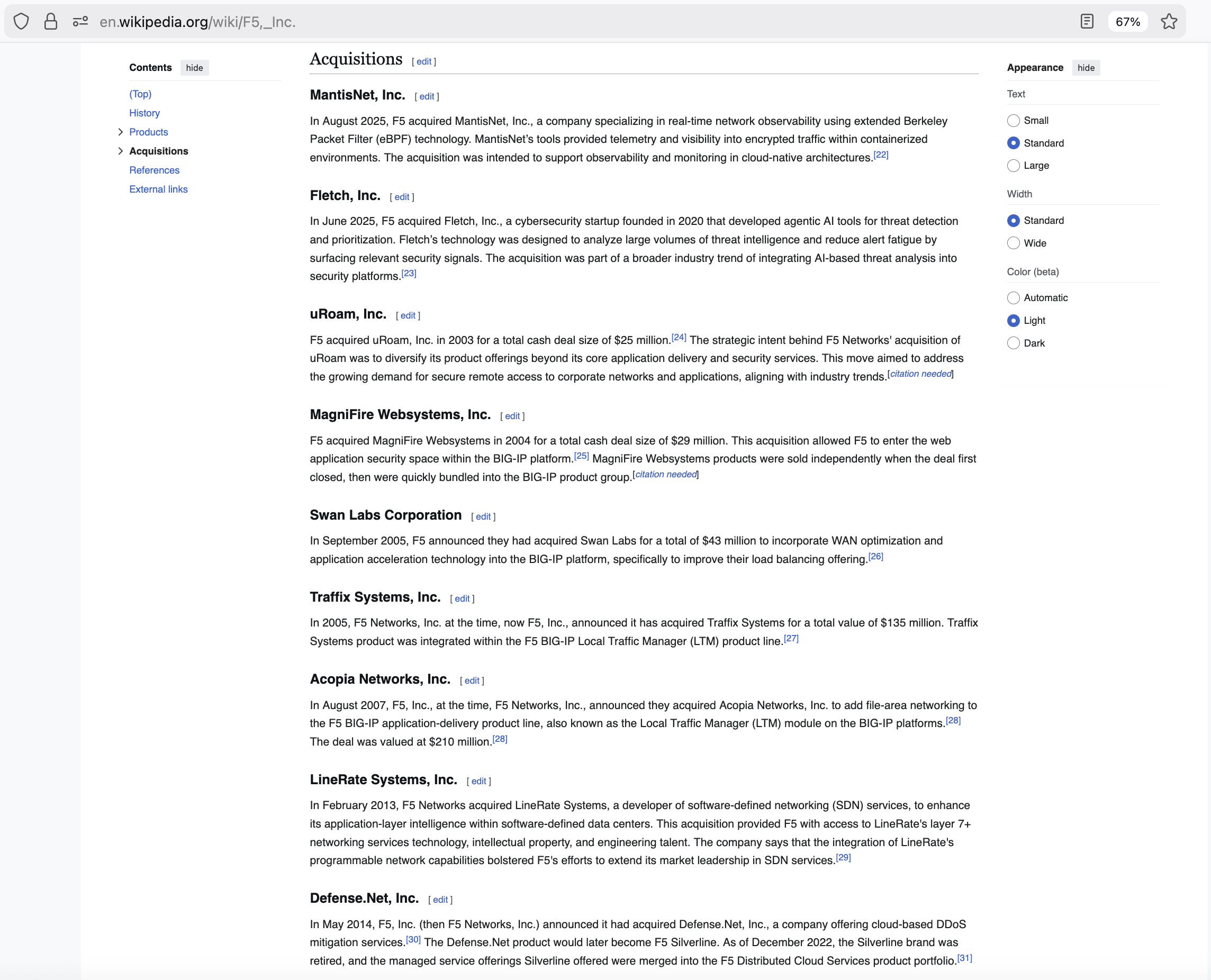Select the Small text size radio

pyautogui.click(x=1014, y=120)
